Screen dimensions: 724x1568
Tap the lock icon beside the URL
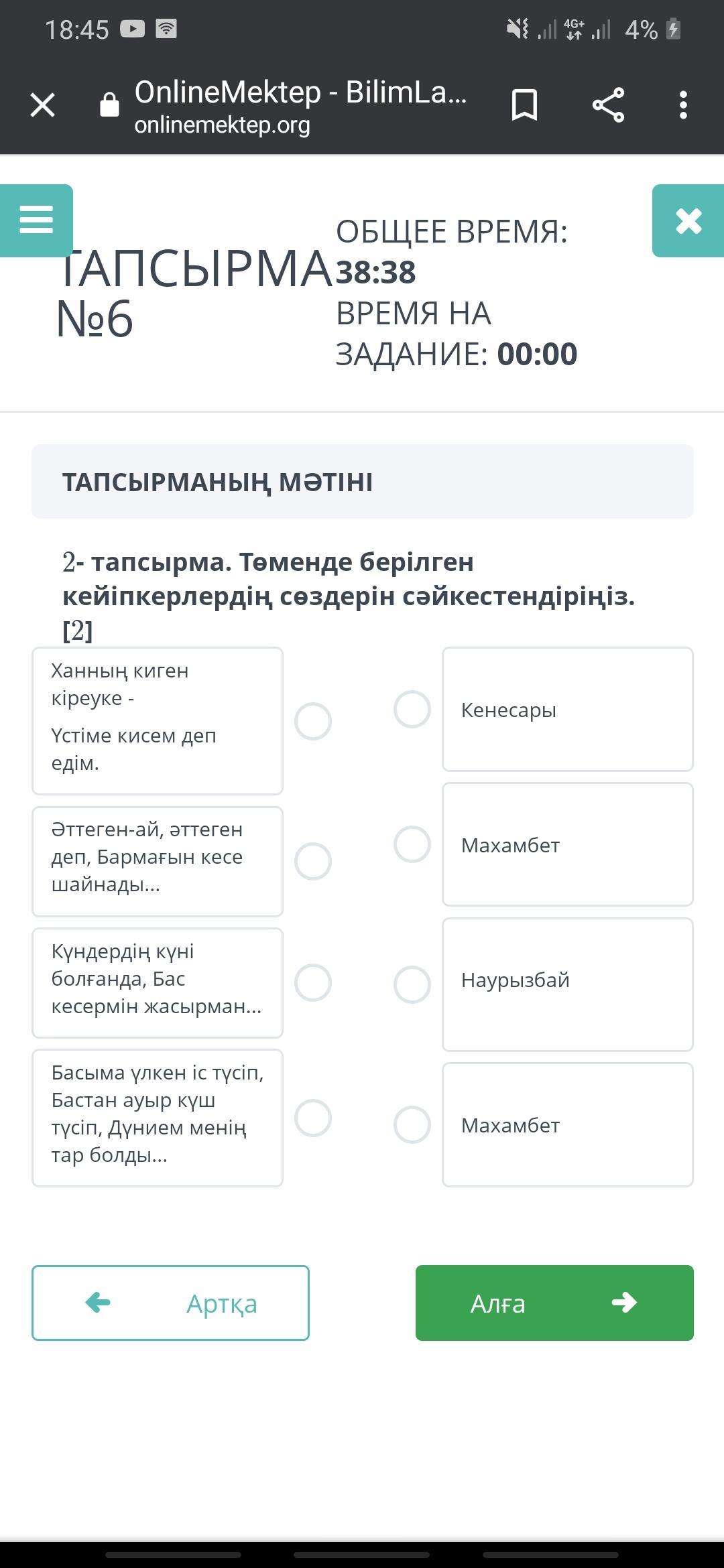[109, 105]
